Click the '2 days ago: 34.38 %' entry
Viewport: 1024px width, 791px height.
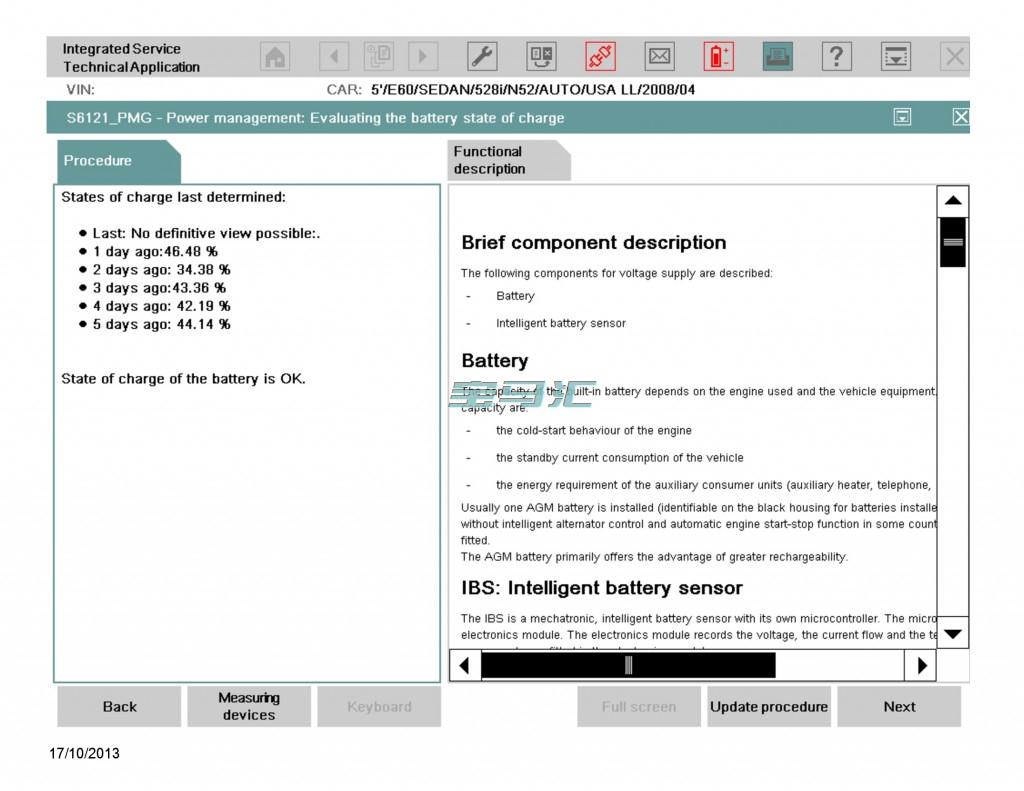(161, 270)
